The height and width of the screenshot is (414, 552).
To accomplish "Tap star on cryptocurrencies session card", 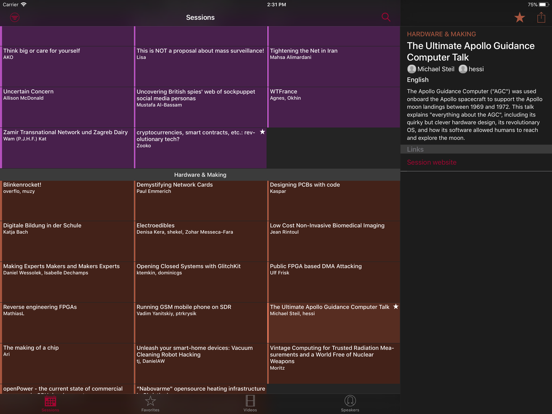I will click(262, 132).
